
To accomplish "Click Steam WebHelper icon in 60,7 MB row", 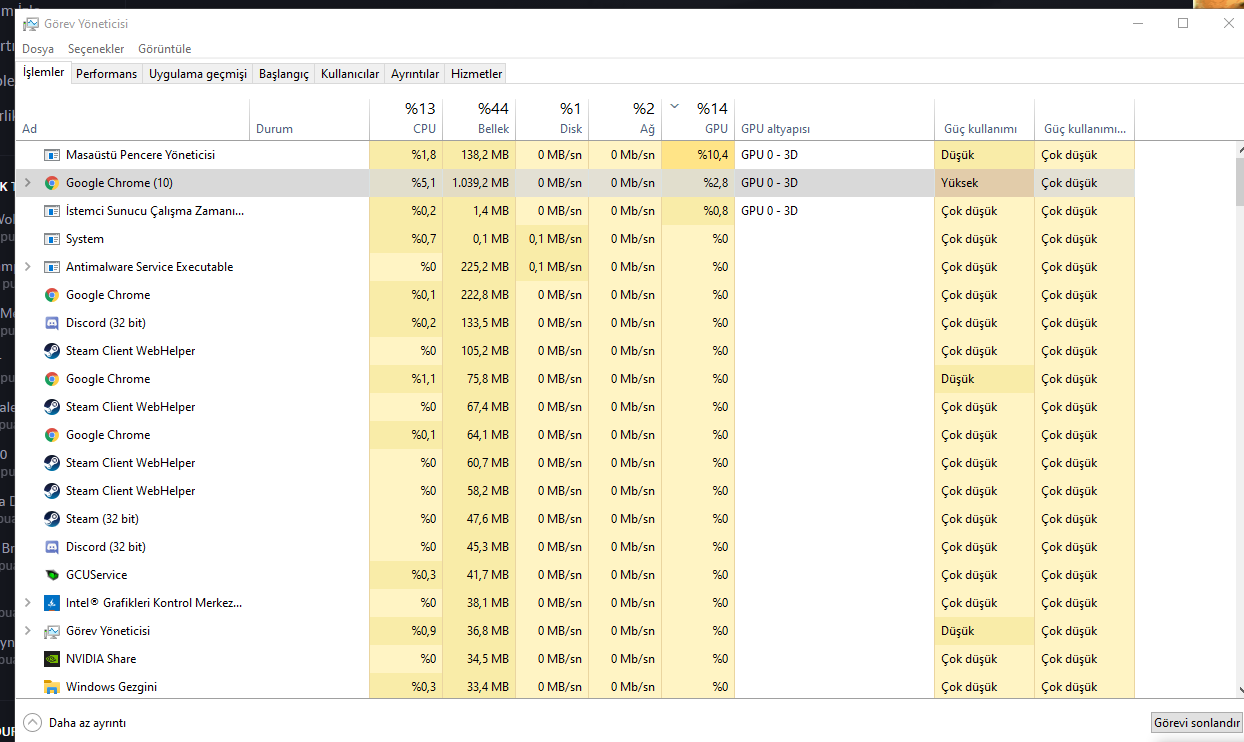I will tap(52, 463).
